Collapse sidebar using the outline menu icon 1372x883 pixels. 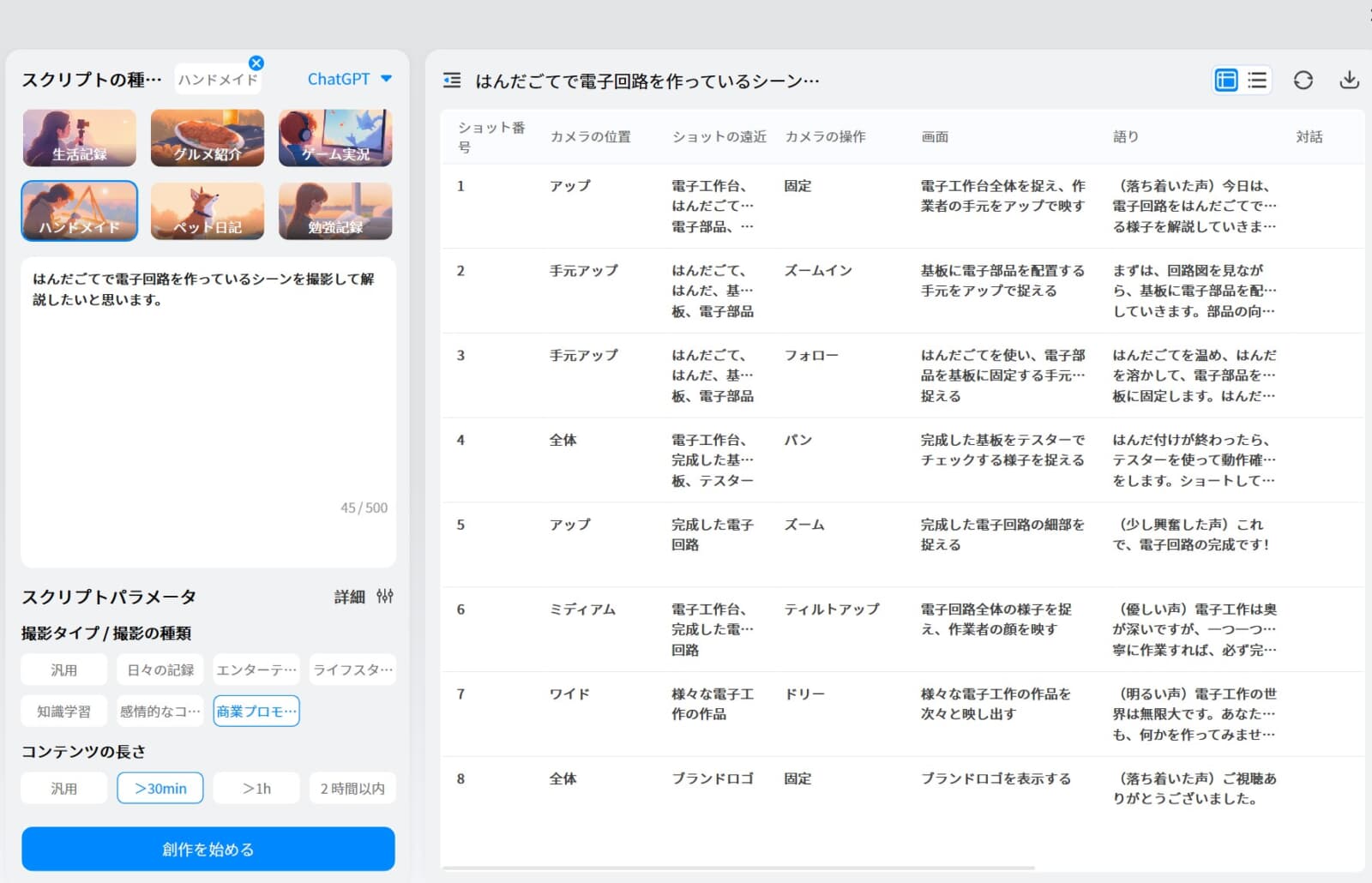coord(452,81)
